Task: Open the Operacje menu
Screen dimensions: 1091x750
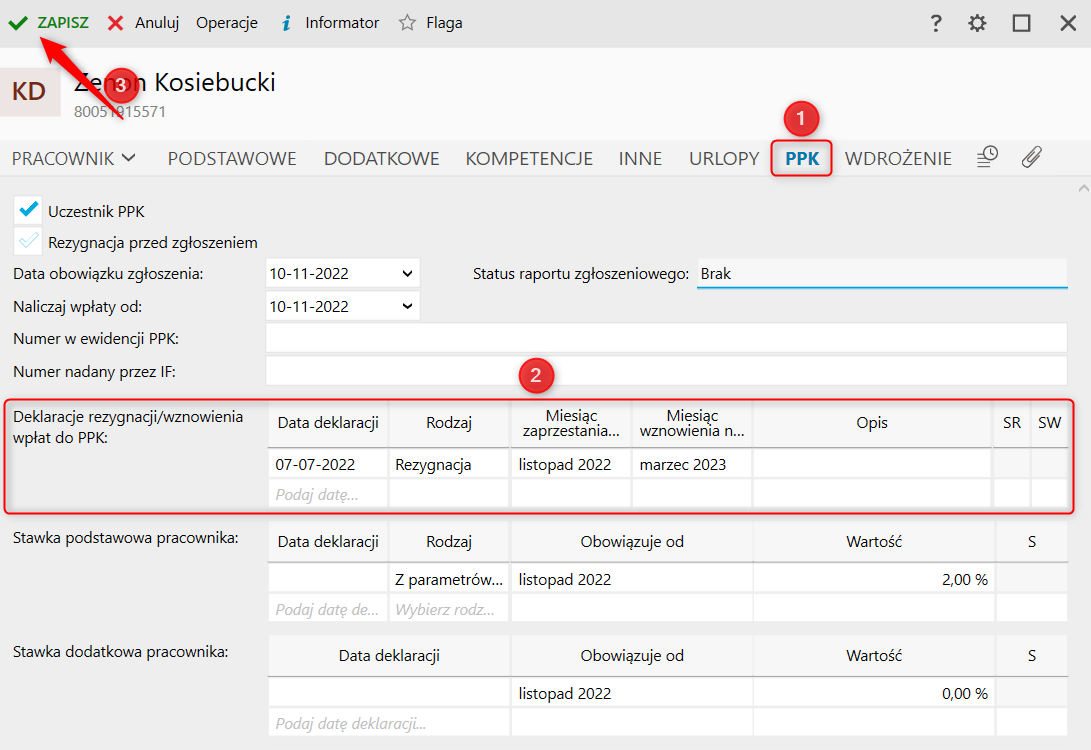Action: tap(226, 23)
